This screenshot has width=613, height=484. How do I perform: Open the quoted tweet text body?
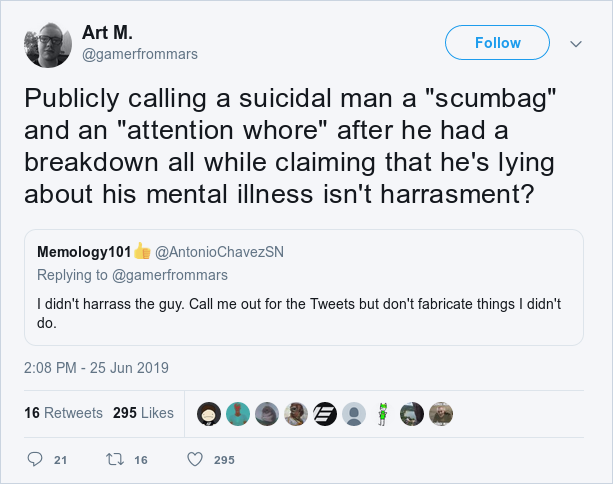click(299, 313)
